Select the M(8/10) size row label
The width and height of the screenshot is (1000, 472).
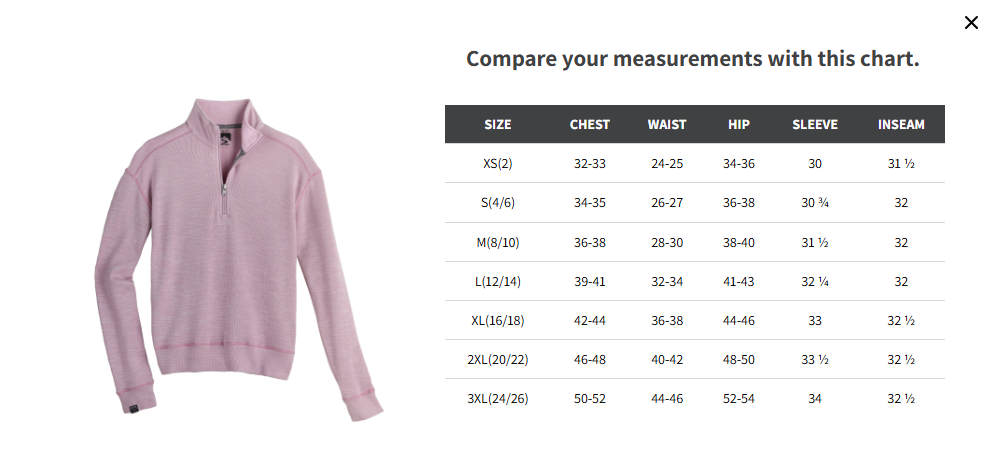497,242
